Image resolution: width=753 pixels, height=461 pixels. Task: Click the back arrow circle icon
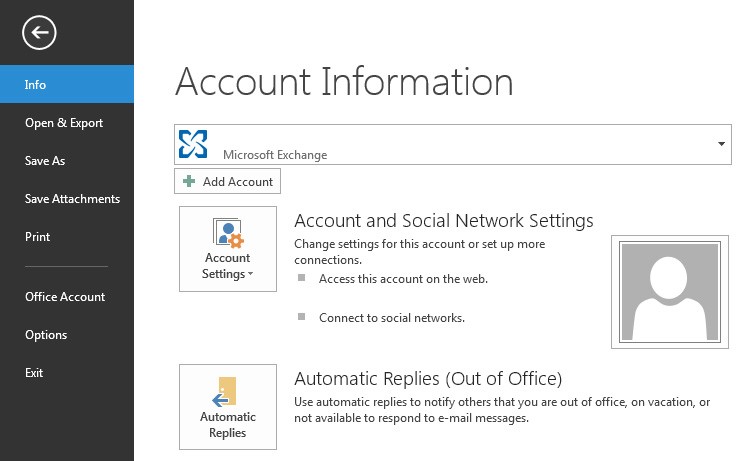(40, 33)
